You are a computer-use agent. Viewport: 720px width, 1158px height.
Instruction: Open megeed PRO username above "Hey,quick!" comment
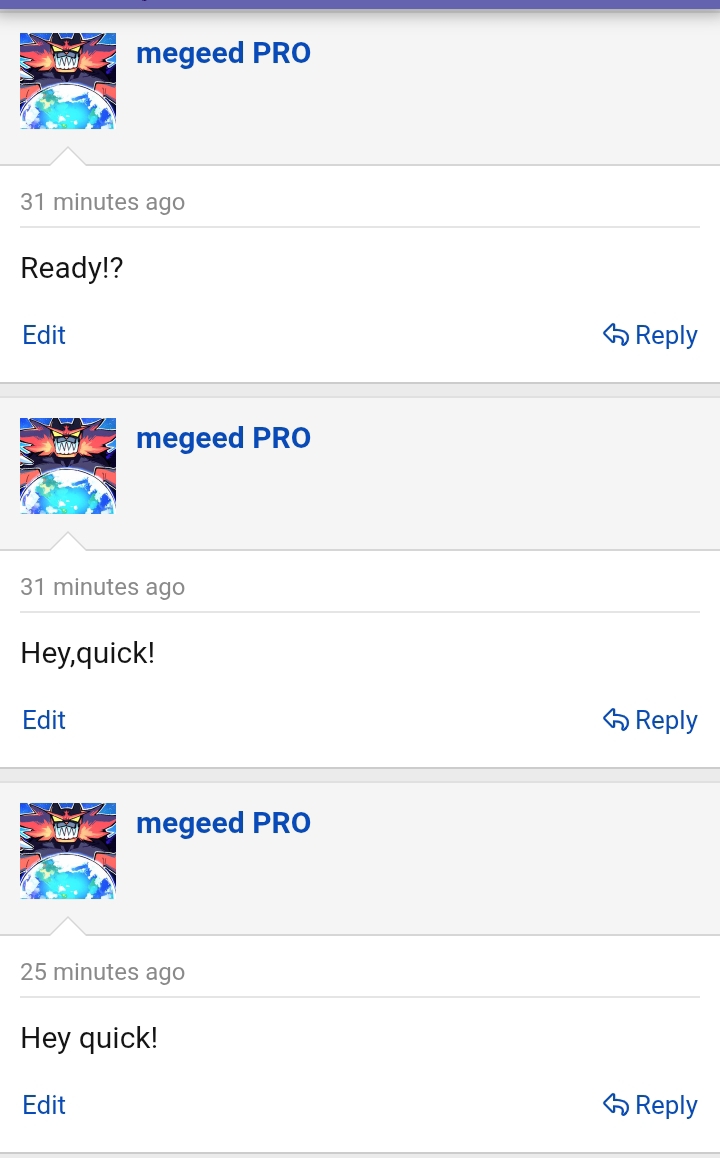point(223,438)
